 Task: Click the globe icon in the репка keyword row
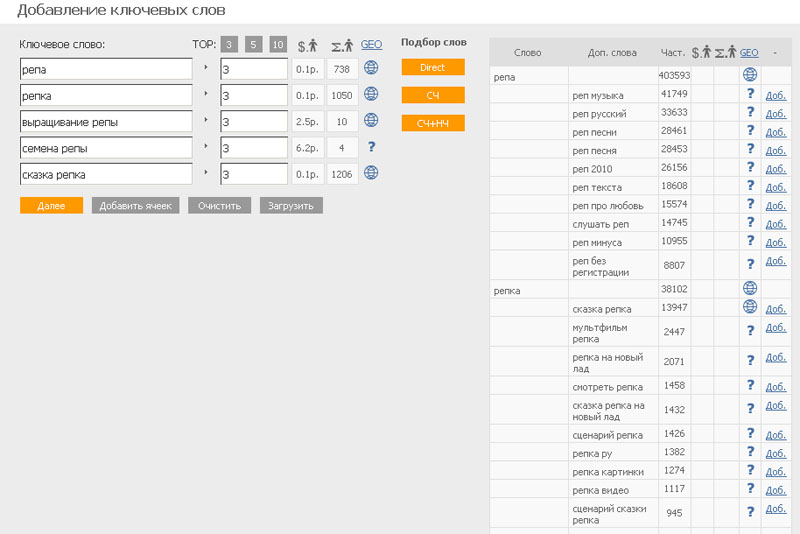371,94
